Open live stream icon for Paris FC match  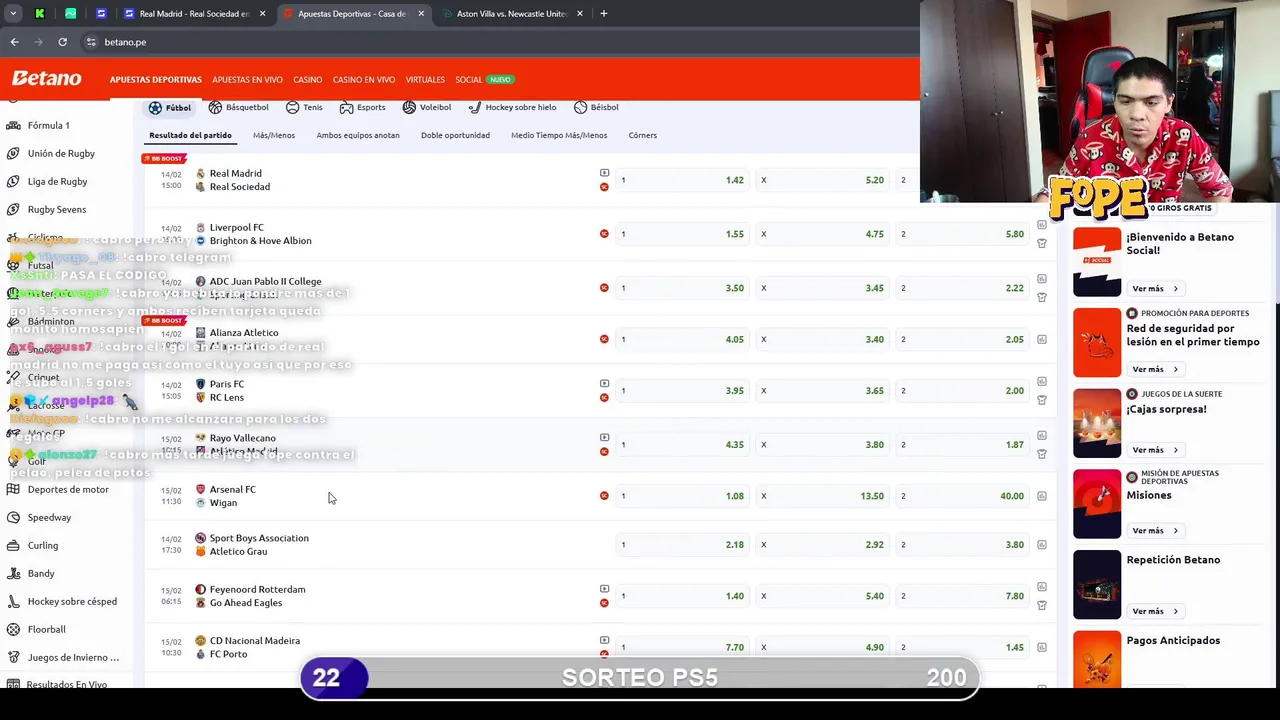604,384
